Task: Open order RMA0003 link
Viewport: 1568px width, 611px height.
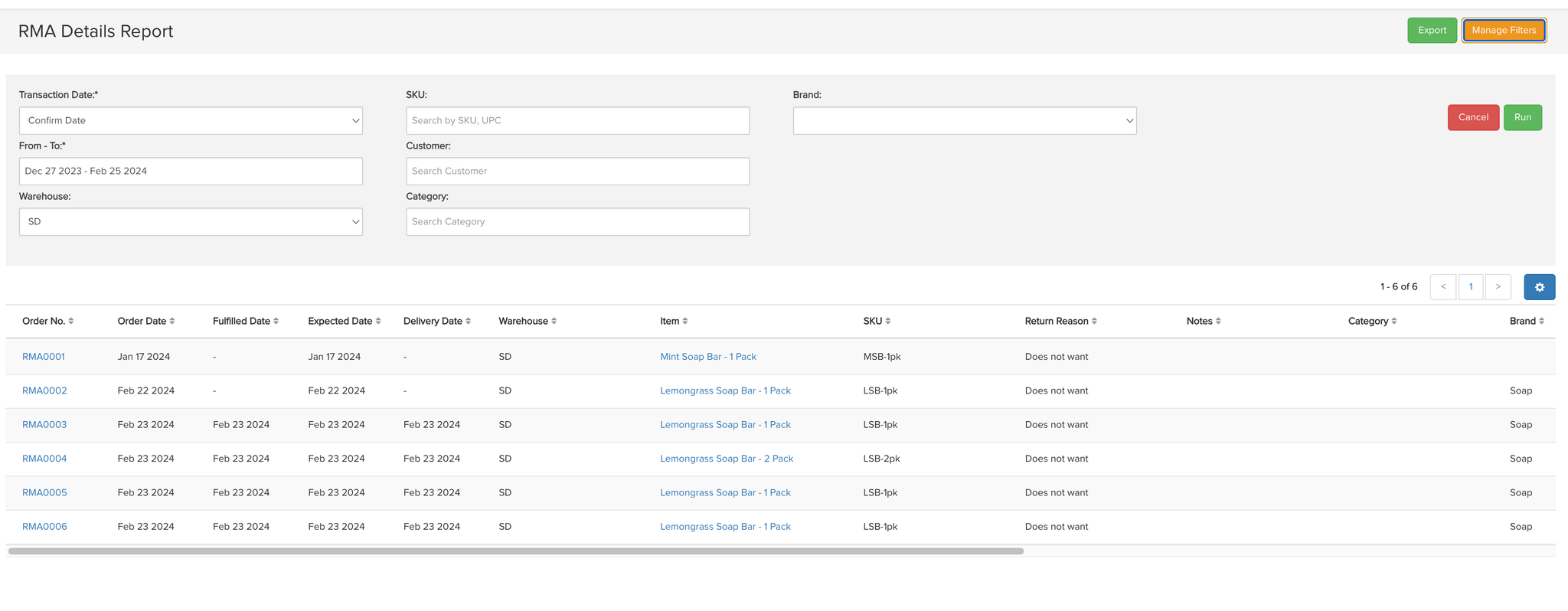Action: pos(44,425)
